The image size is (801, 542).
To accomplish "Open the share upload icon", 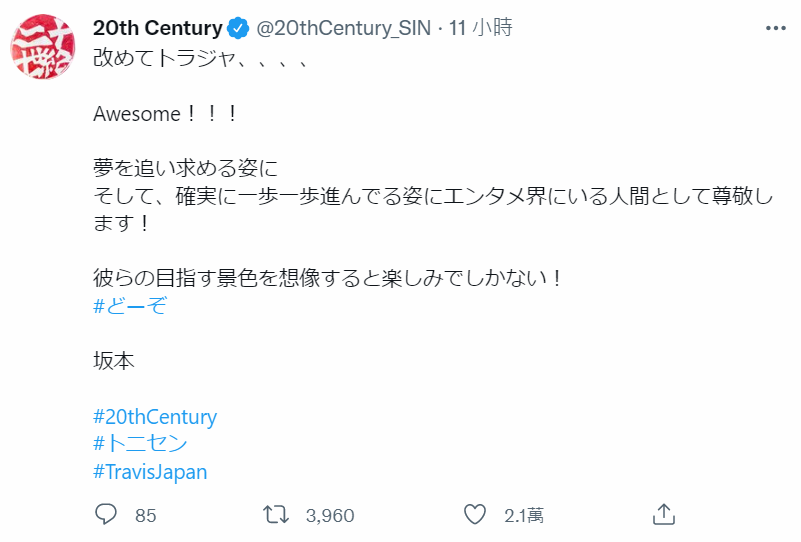I will point(664,514).
